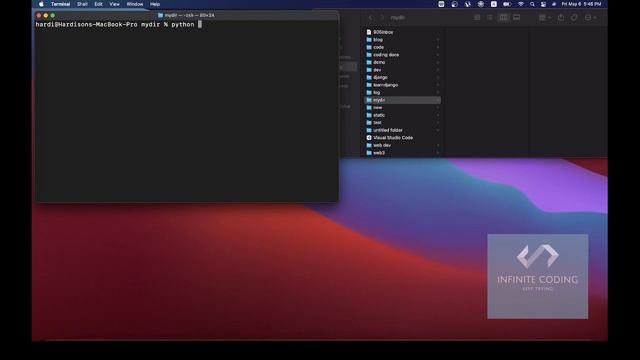Switch Finder to gallery view

(517, 18)
